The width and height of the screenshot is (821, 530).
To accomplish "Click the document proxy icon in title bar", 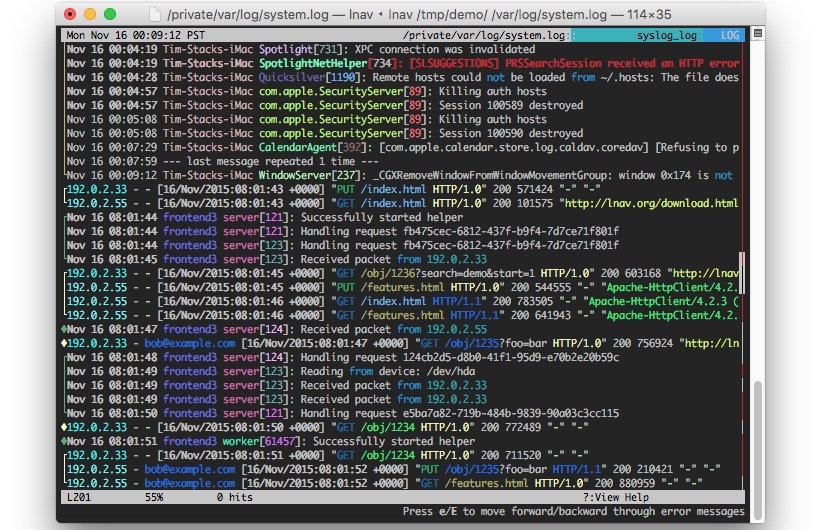I will (x=153, y=15).
